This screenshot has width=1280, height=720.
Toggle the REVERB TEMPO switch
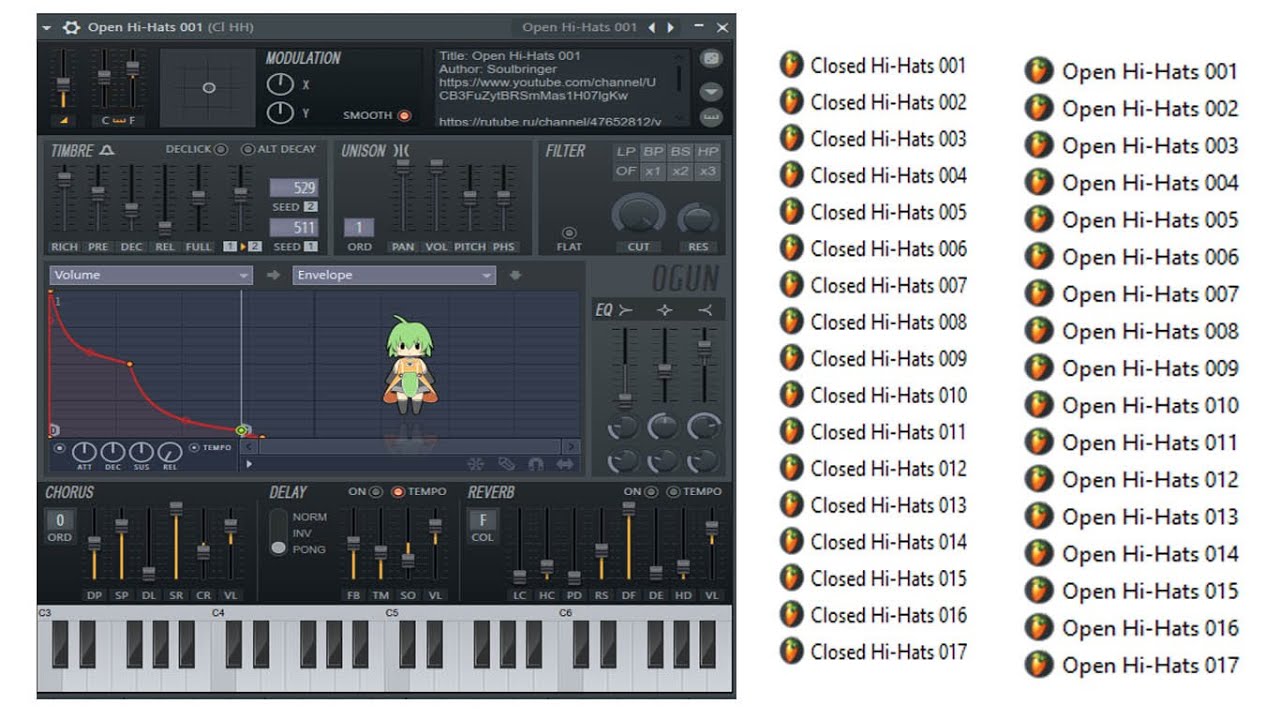click(x=673, y=492)
